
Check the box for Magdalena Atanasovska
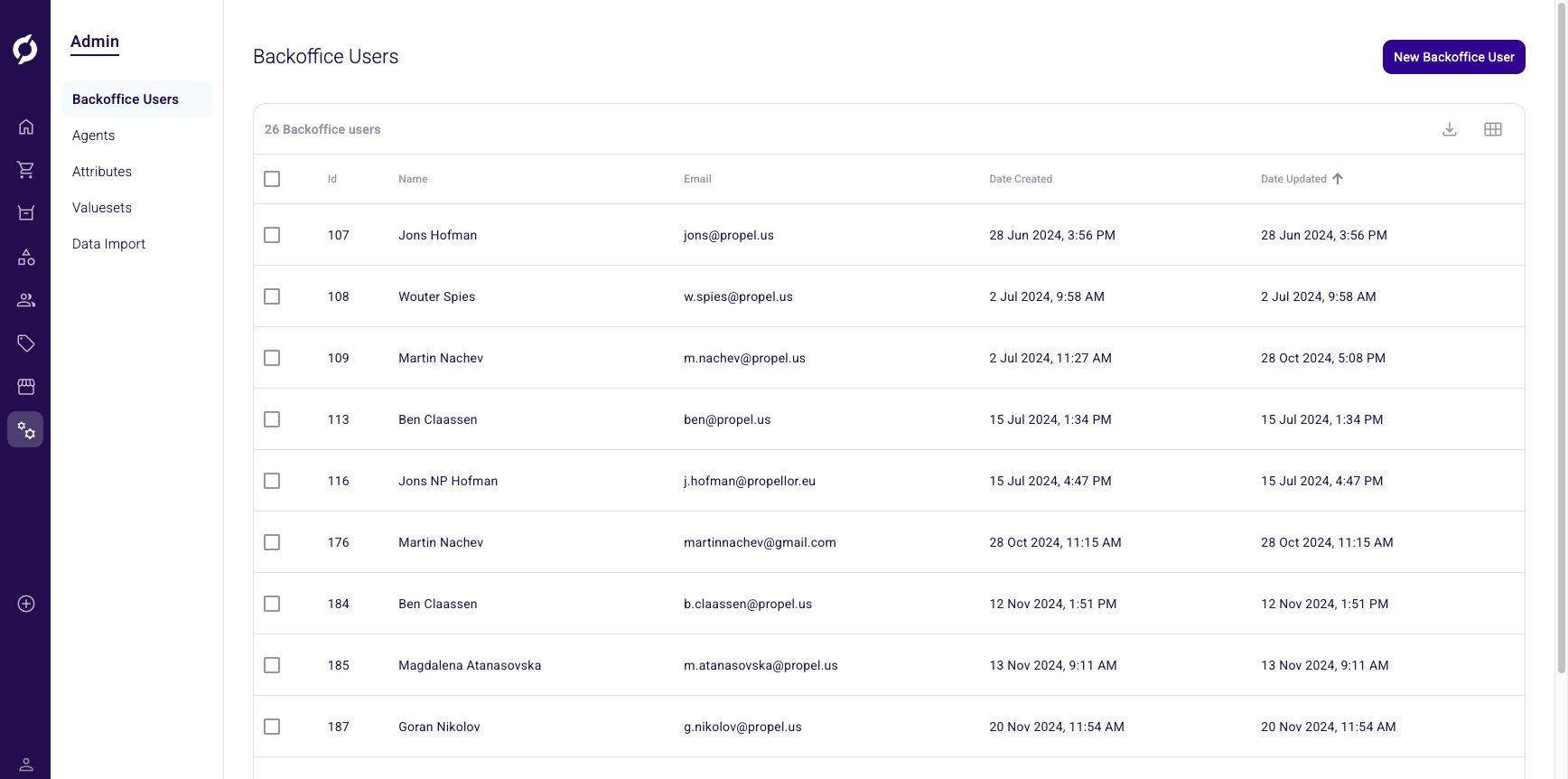click(x=272, y=665)
